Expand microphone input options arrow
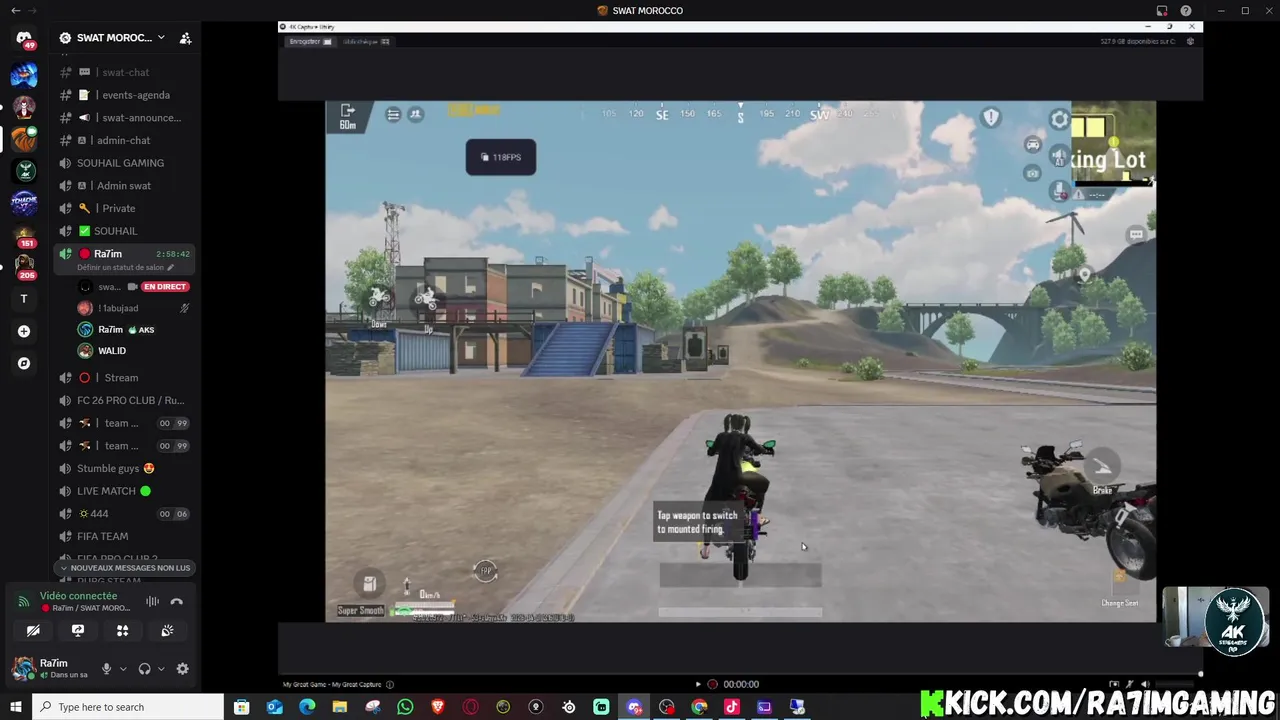Screen dimensions: 1280x720 click(x=123, y=669)
